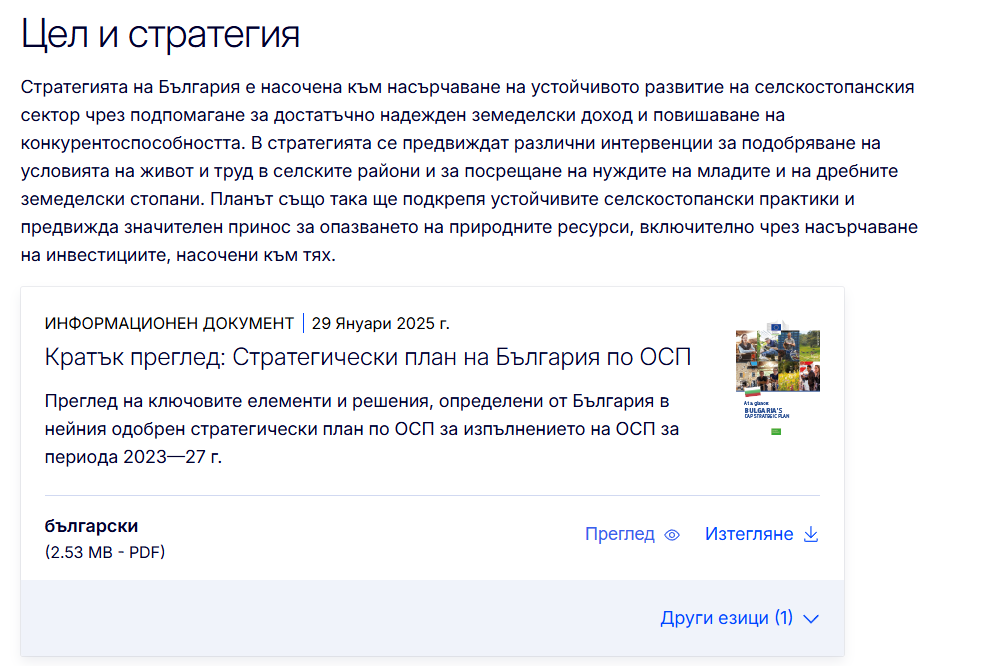
Task: Click the date 29 Януари 2025 г.
Action: click(x=380, y=323)
